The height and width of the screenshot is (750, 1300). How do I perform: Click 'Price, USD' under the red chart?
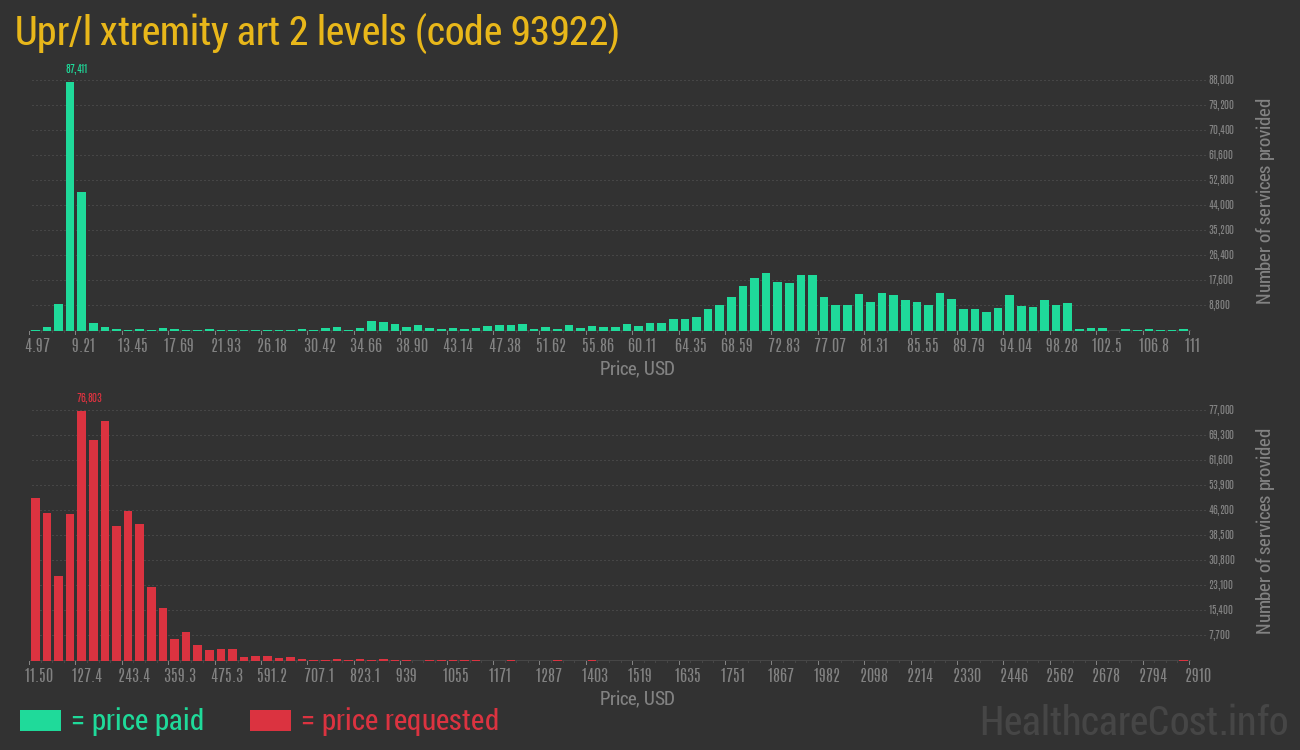(637, 699)
